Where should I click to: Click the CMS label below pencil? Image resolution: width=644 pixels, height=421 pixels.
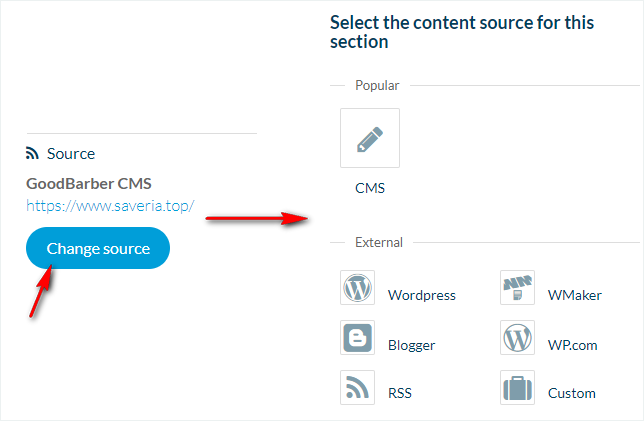click(x=370, y=187)
